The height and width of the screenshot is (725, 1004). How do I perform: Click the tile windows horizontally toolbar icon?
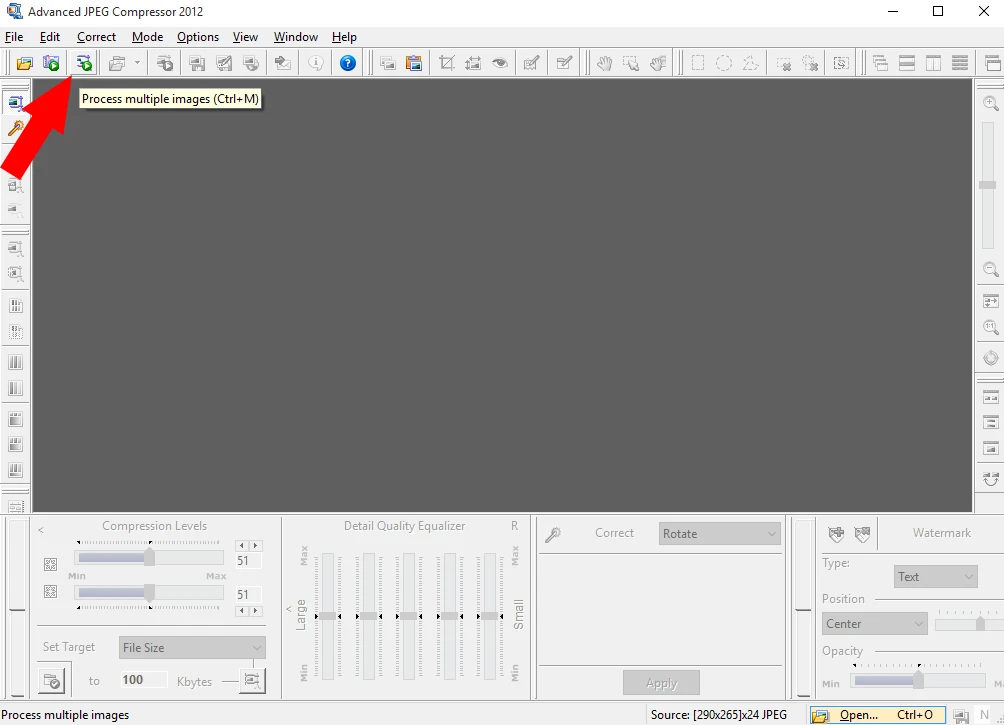coord(907,63)
